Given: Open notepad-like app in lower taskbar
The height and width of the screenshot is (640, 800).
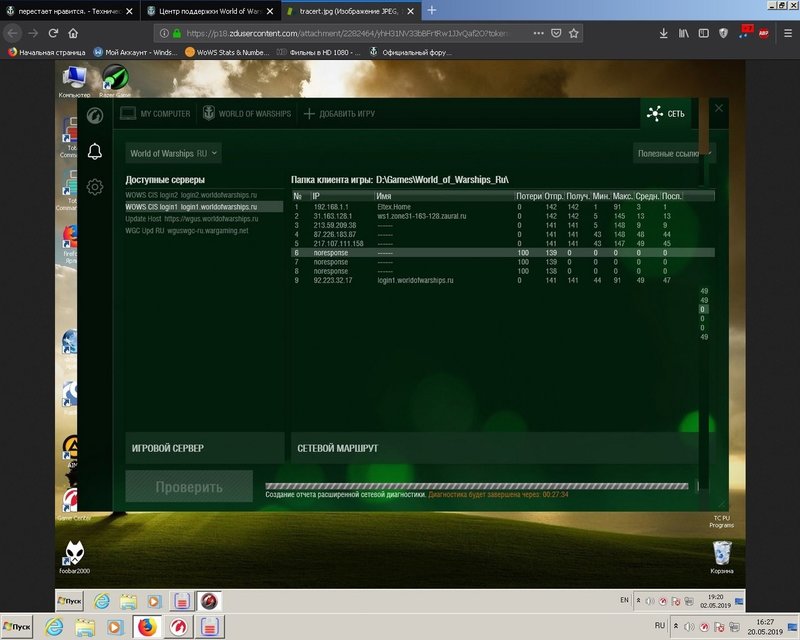Looking at the screenshot, I should coord(209,626).
